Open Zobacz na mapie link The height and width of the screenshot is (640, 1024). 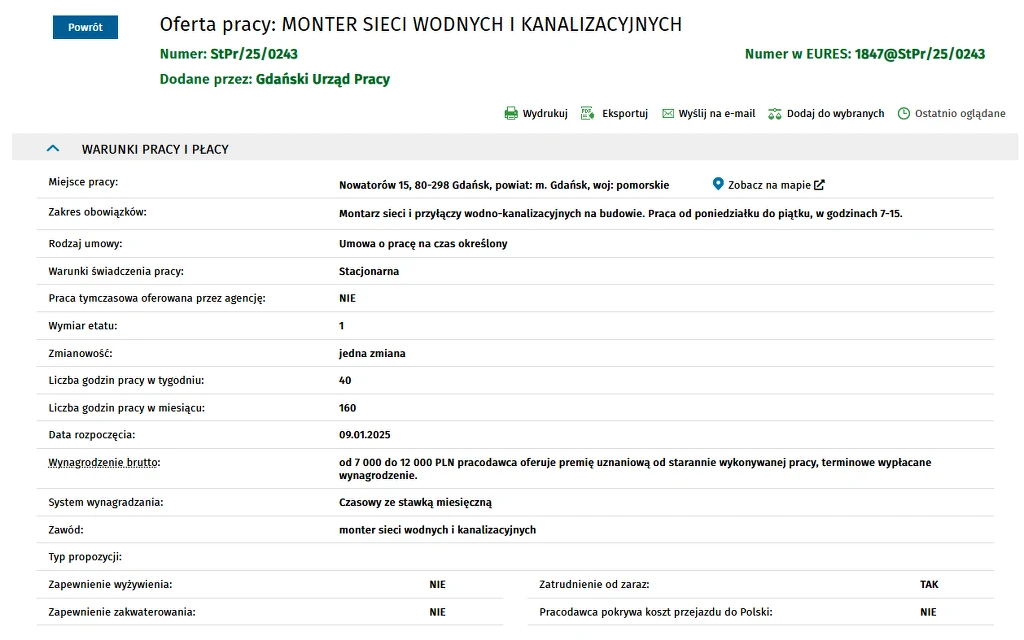[769, 185]
